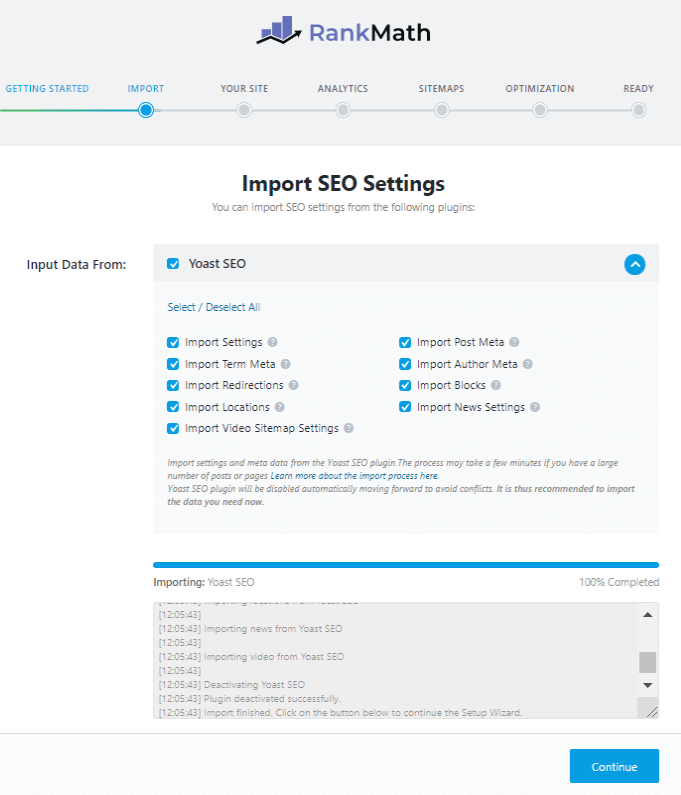
Task: Click the Continue button
Action: click(614, 766)
